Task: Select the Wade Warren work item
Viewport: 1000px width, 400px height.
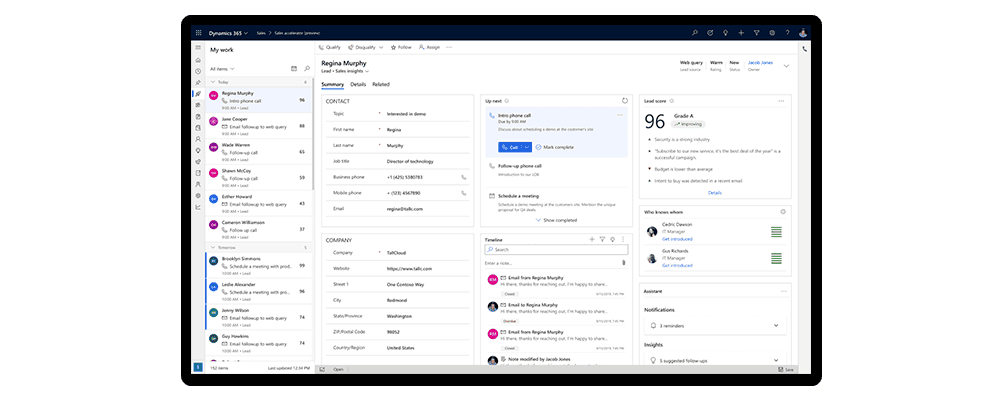Action: (258, 152)
